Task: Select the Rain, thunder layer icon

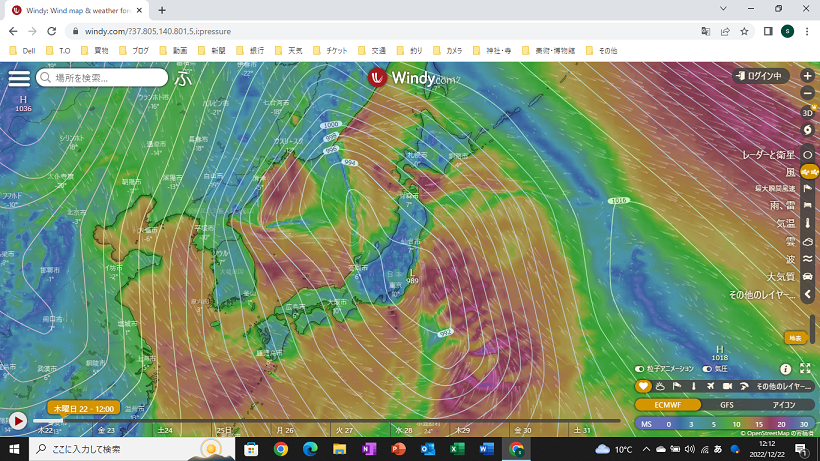Action: [807, 205]
